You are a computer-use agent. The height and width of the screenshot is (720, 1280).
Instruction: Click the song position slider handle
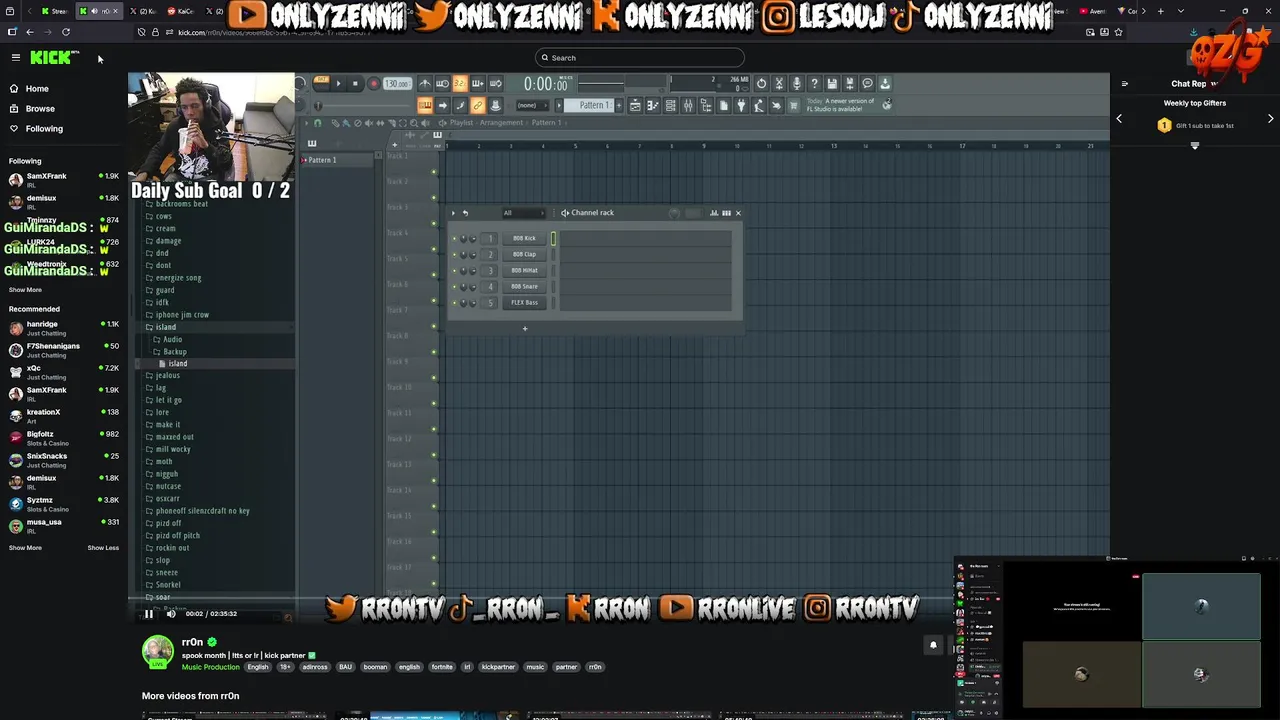tap(318, 105)
